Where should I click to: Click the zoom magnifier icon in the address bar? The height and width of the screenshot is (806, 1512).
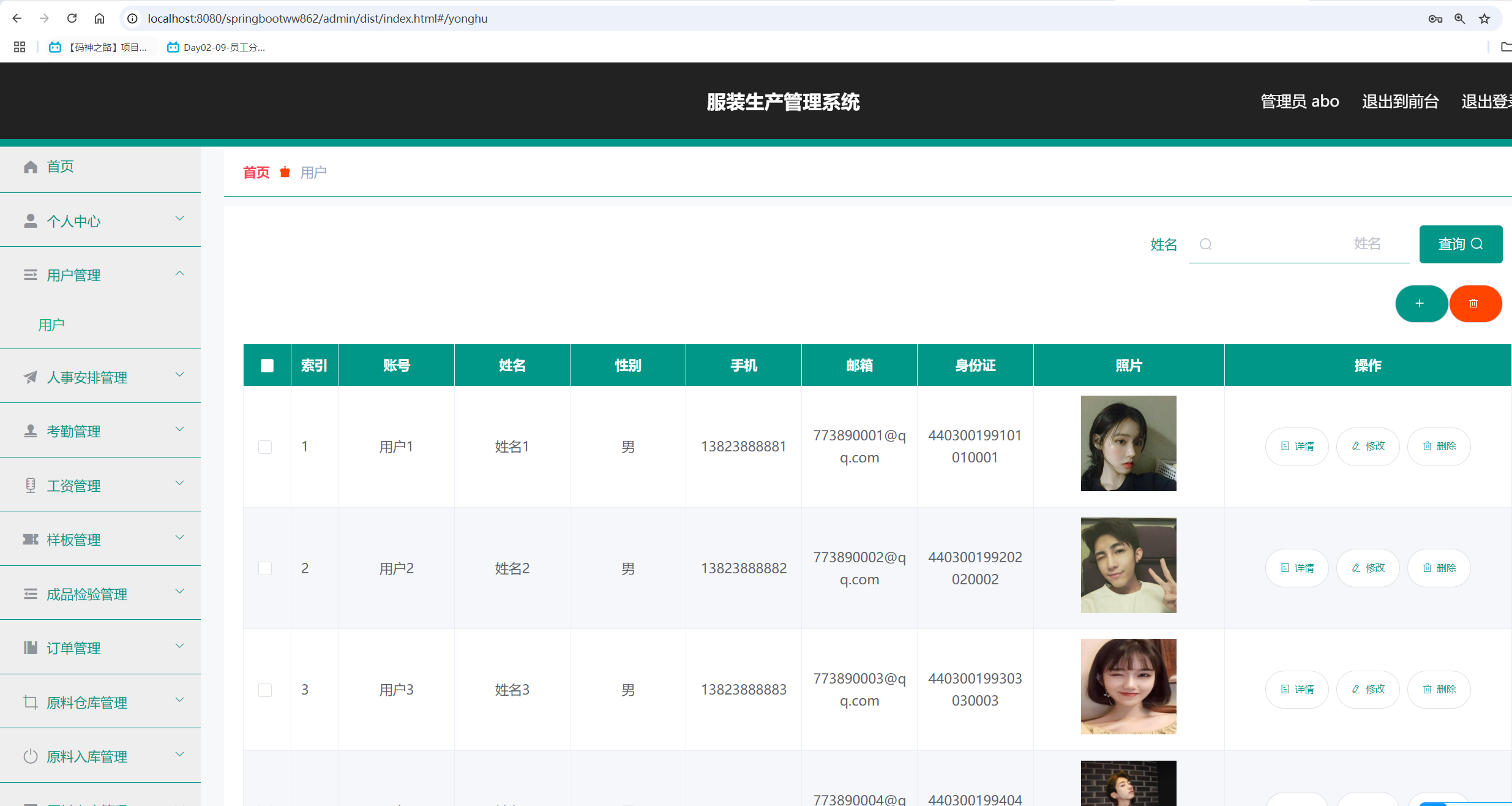click(x=1460, y=19)
